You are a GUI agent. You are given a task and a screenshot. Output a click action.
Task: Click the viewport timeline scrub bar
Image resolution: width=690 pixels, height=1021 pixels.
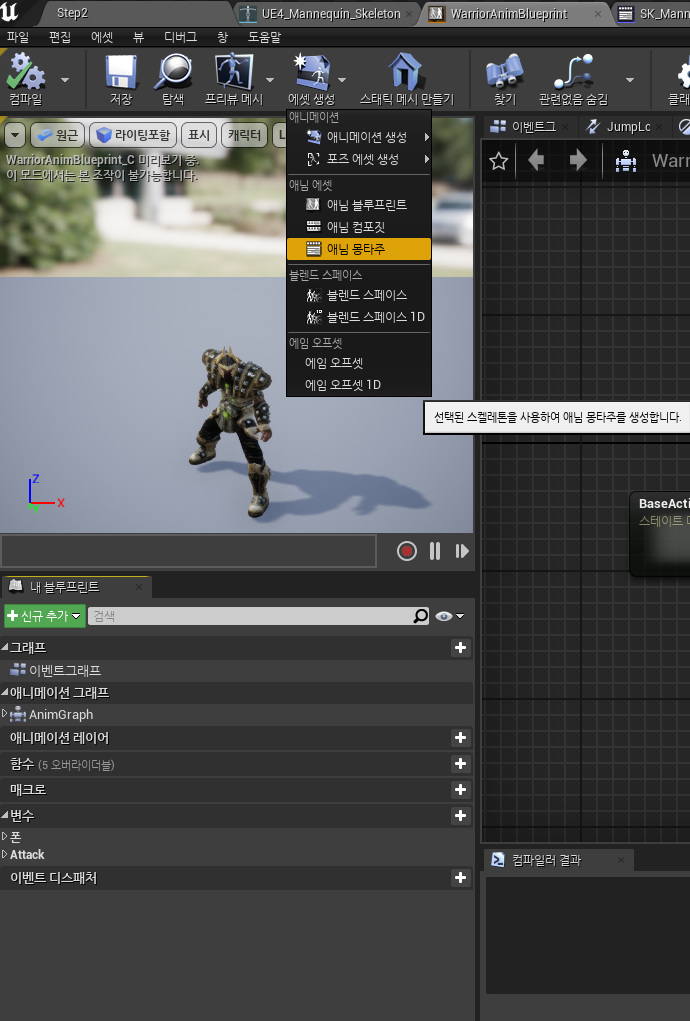[x=189, y=552]
